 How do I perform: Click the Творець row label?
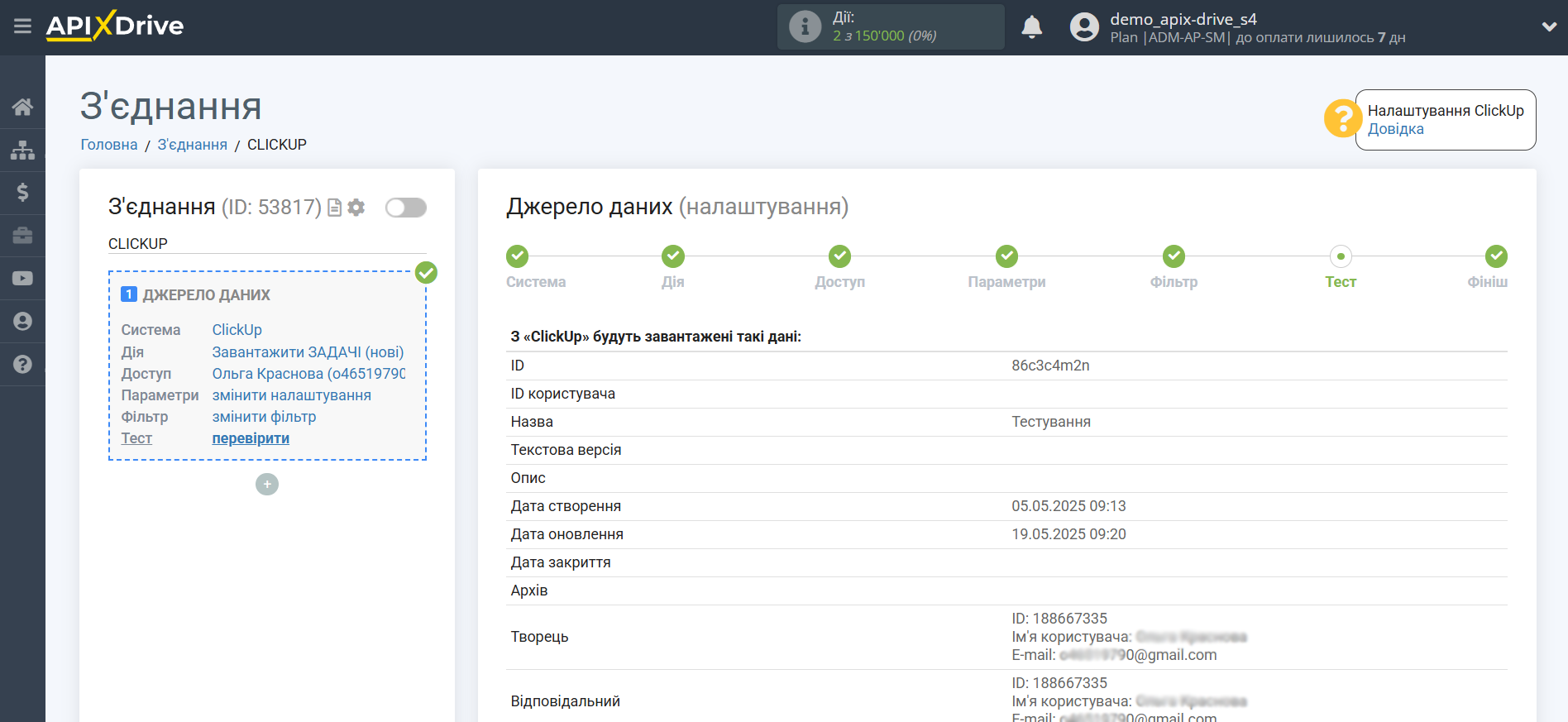[539, 637]
